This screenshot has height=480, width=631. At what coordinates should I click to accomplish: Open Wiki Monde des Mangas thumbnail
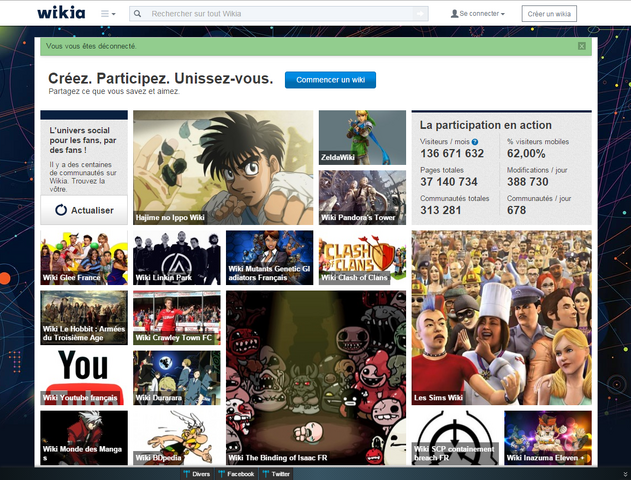pyautogui.click(x=84, y=438)
